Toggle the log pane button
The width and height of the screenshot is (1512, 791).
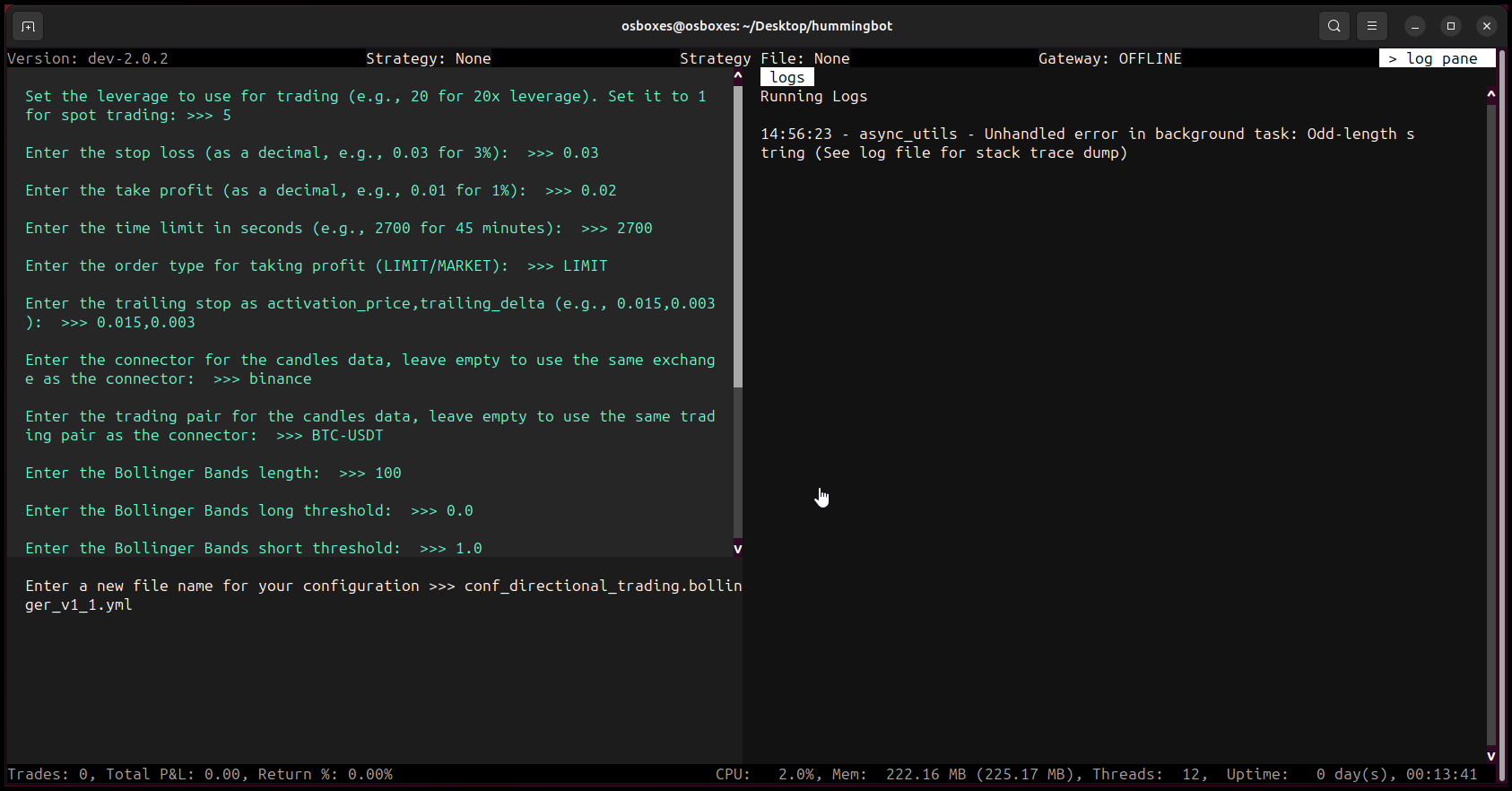click(1437, 58)
